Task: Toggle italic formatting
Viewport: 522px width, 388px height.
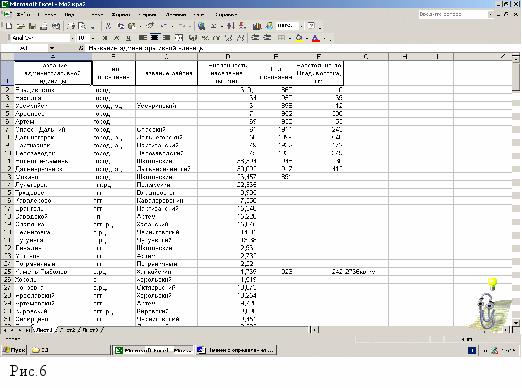Action: [116, 38]
